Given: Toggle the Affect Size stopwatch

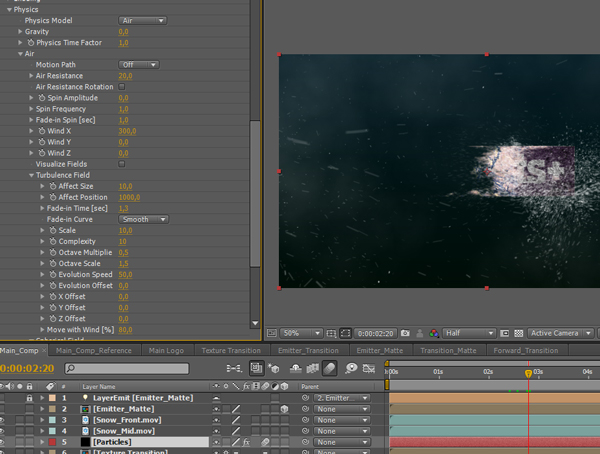Looking at the screenshot, I should point(53,186).
